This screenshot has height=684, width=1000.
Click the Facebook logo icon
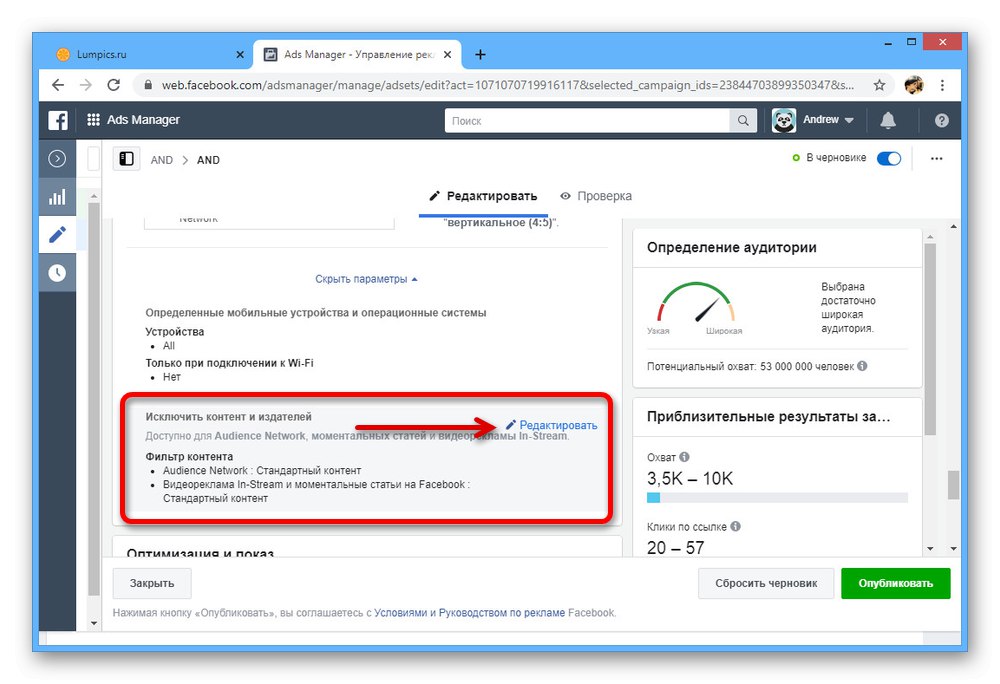coord(58,120)
